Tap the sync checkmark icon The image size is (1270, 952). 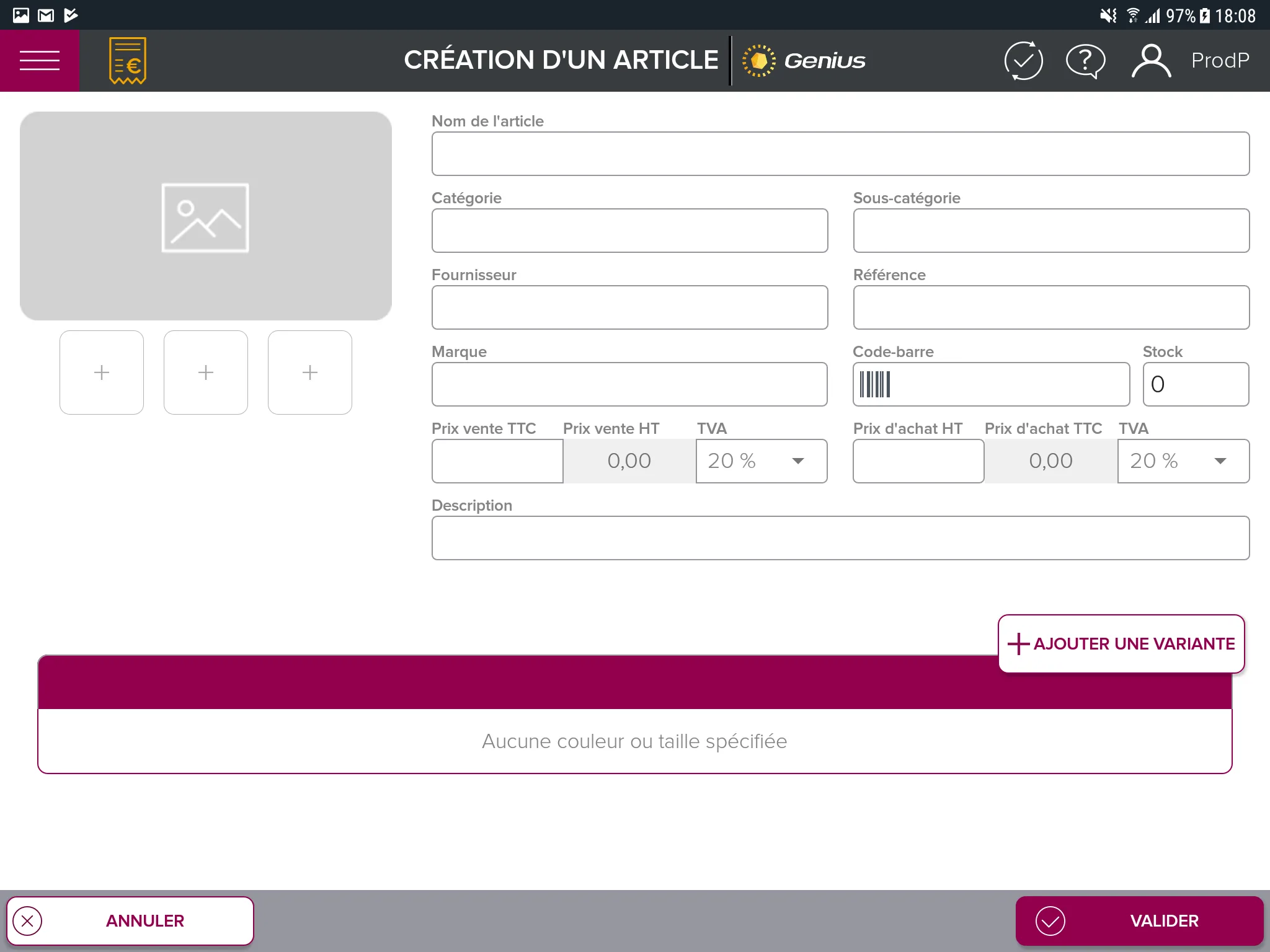1023,61
